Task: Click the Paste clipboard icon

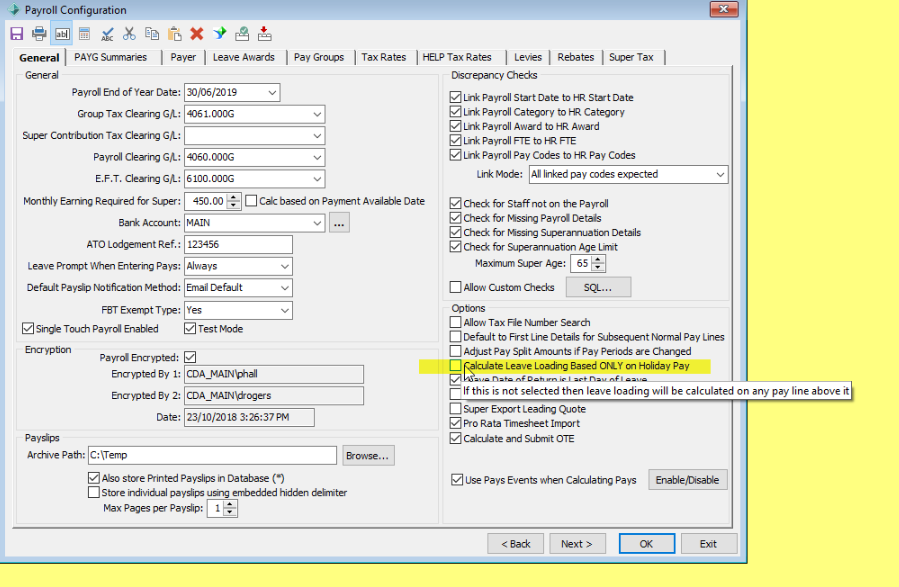Action: (x=174, y=34)
